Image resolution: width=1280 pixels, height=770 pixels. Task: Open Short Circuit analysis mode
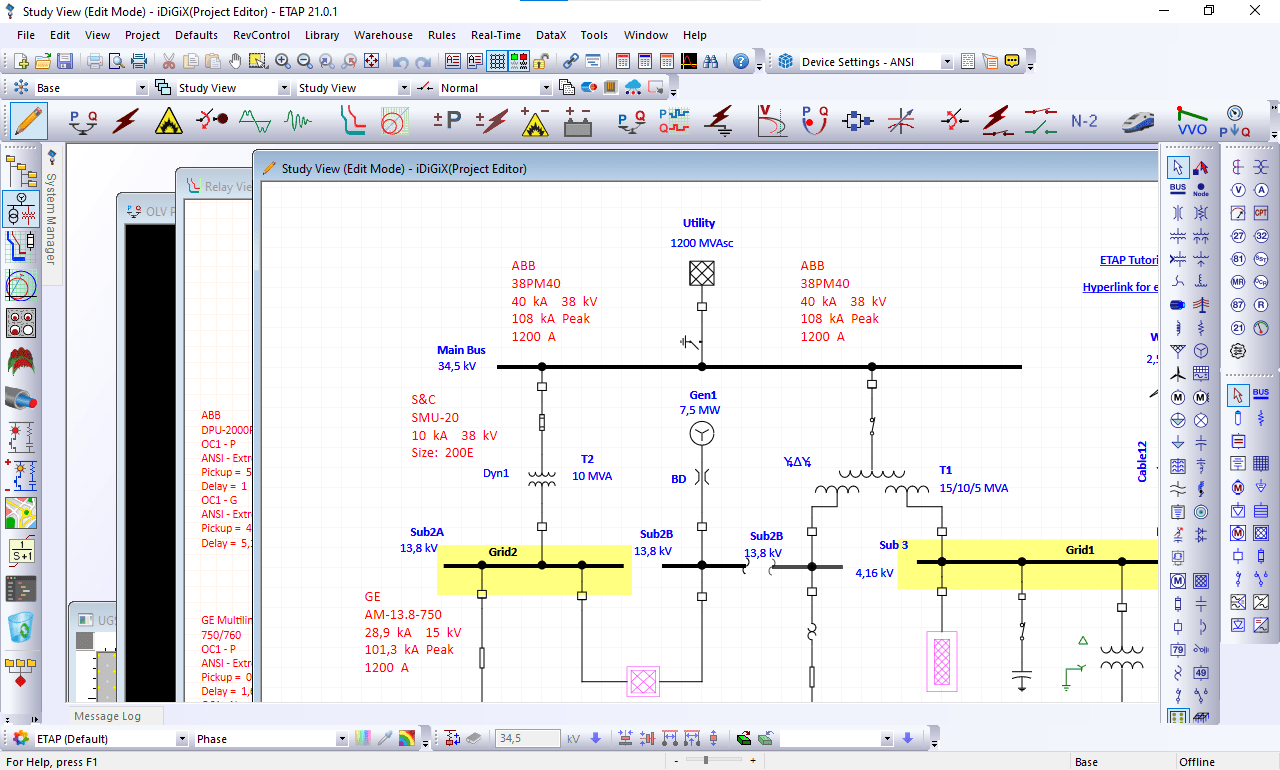point(125,121)
